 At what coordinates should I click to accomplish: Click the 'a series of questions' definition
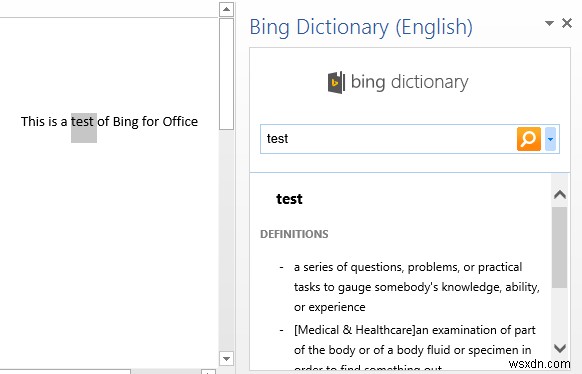click(416, 287)
